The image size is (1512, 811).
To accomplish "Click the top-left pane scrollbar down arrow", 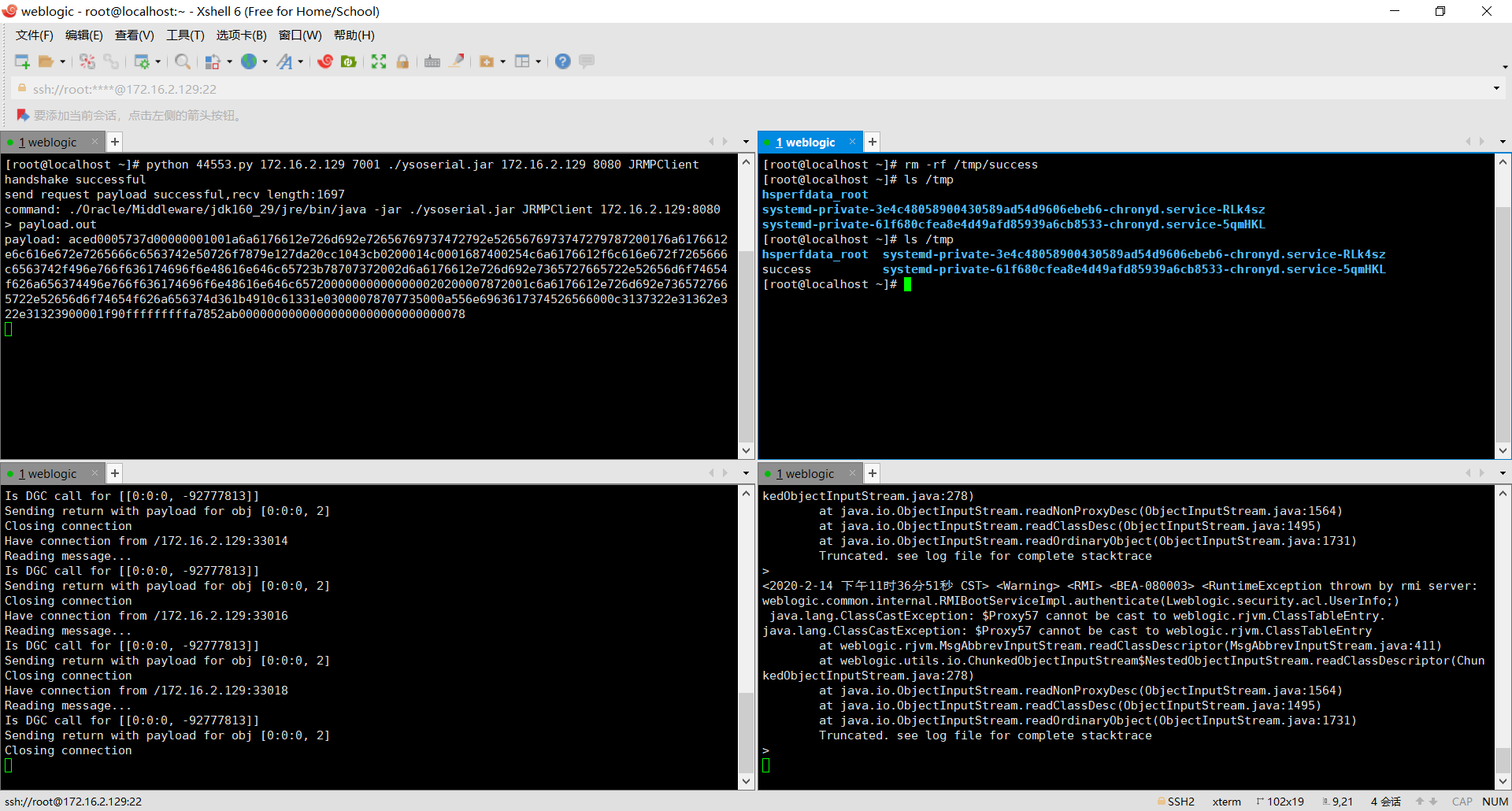I will [x=747, y=451].
